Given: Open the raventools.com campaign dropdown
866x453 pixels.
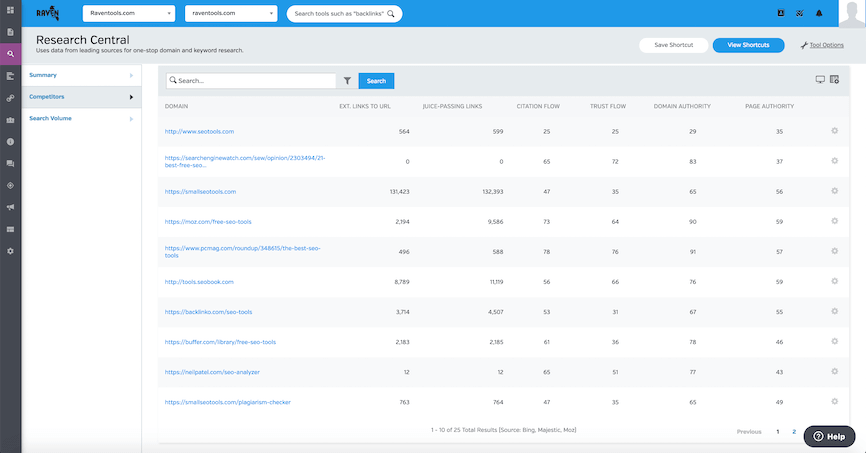Looking at the screenshot, I should [231, 13].
